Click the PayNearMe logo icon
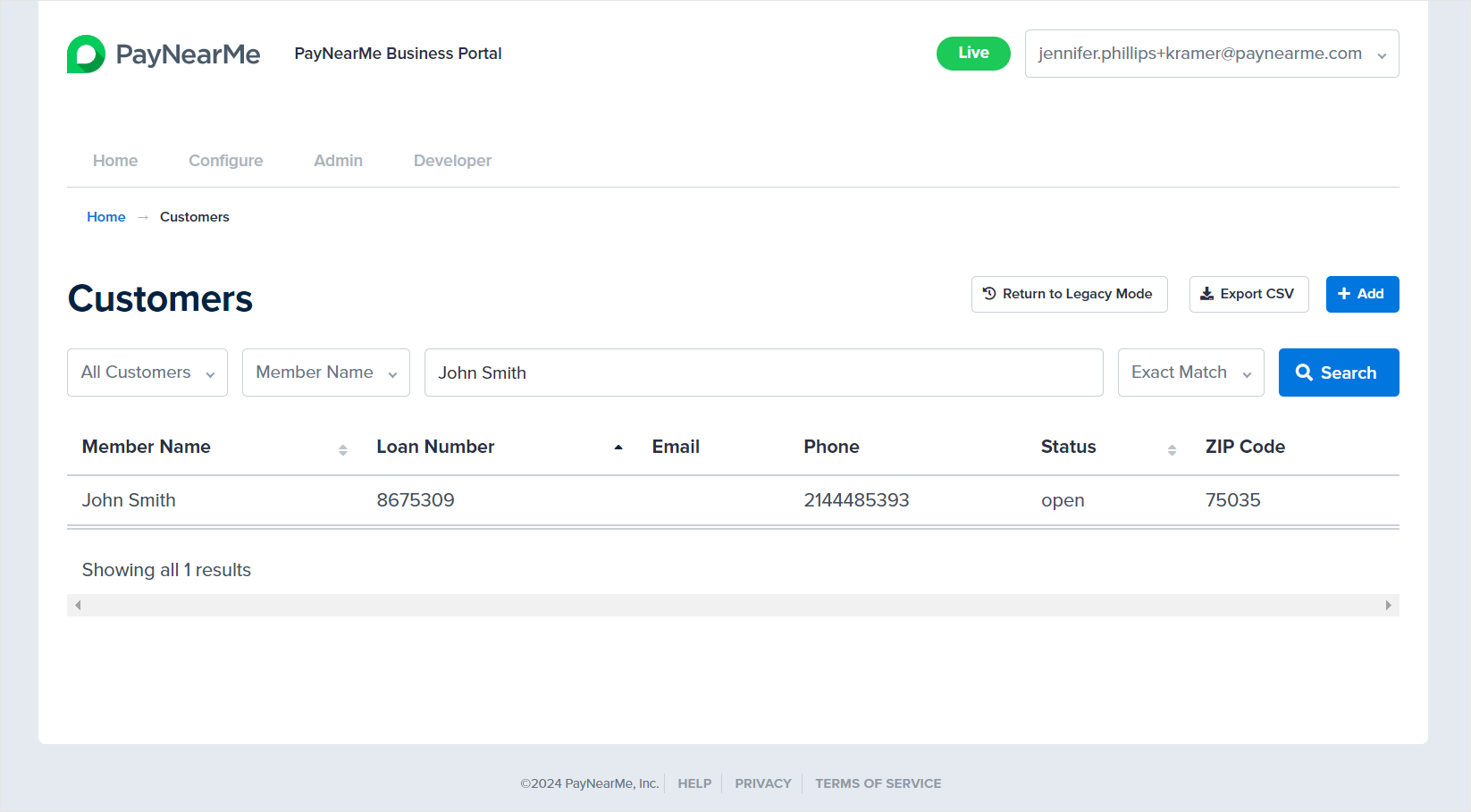This screenshot has height=812, width=1471. pyautogui.click(x=86, y=54)
